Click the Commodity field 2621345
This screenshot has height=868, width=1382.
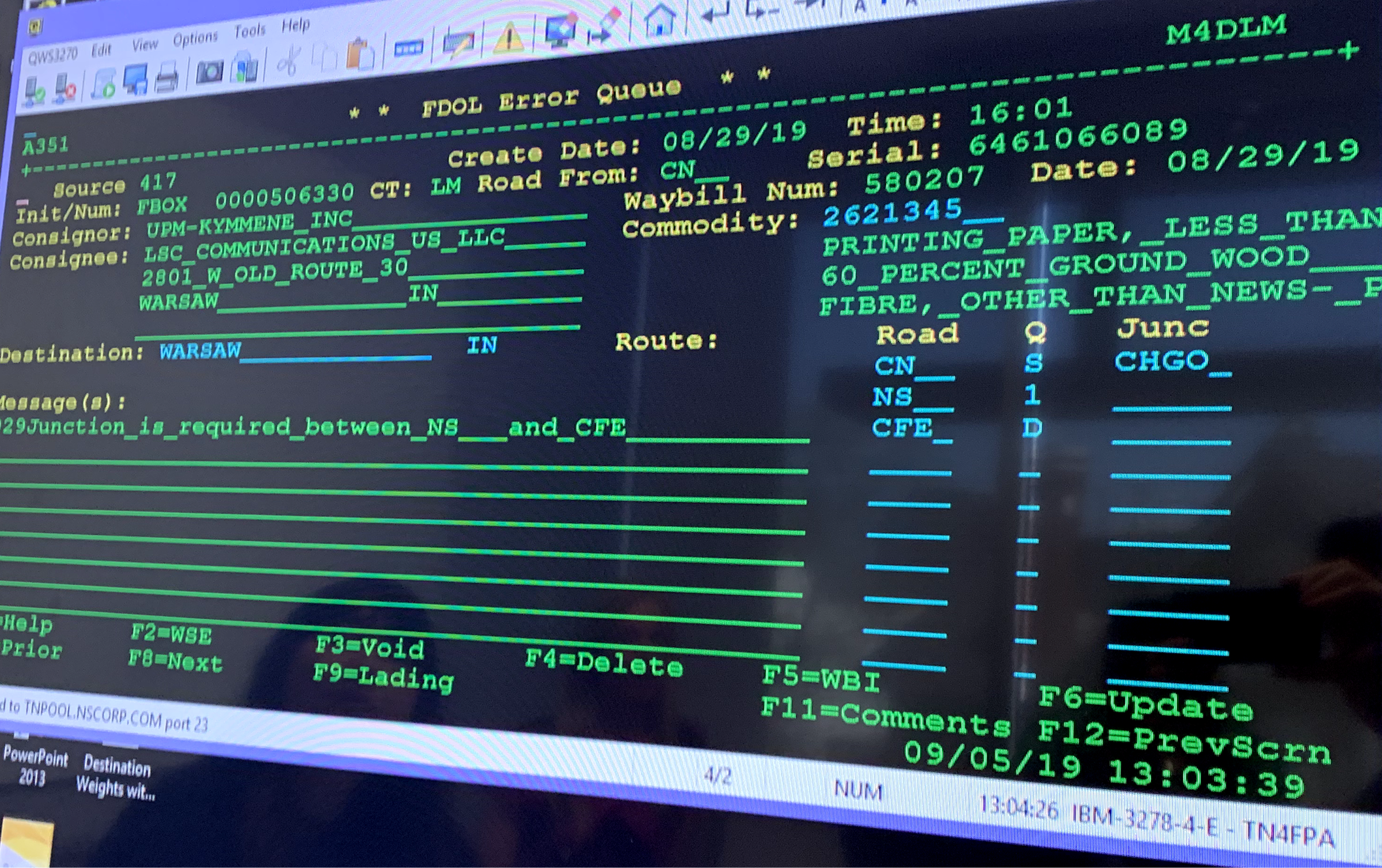pos(914,212)
